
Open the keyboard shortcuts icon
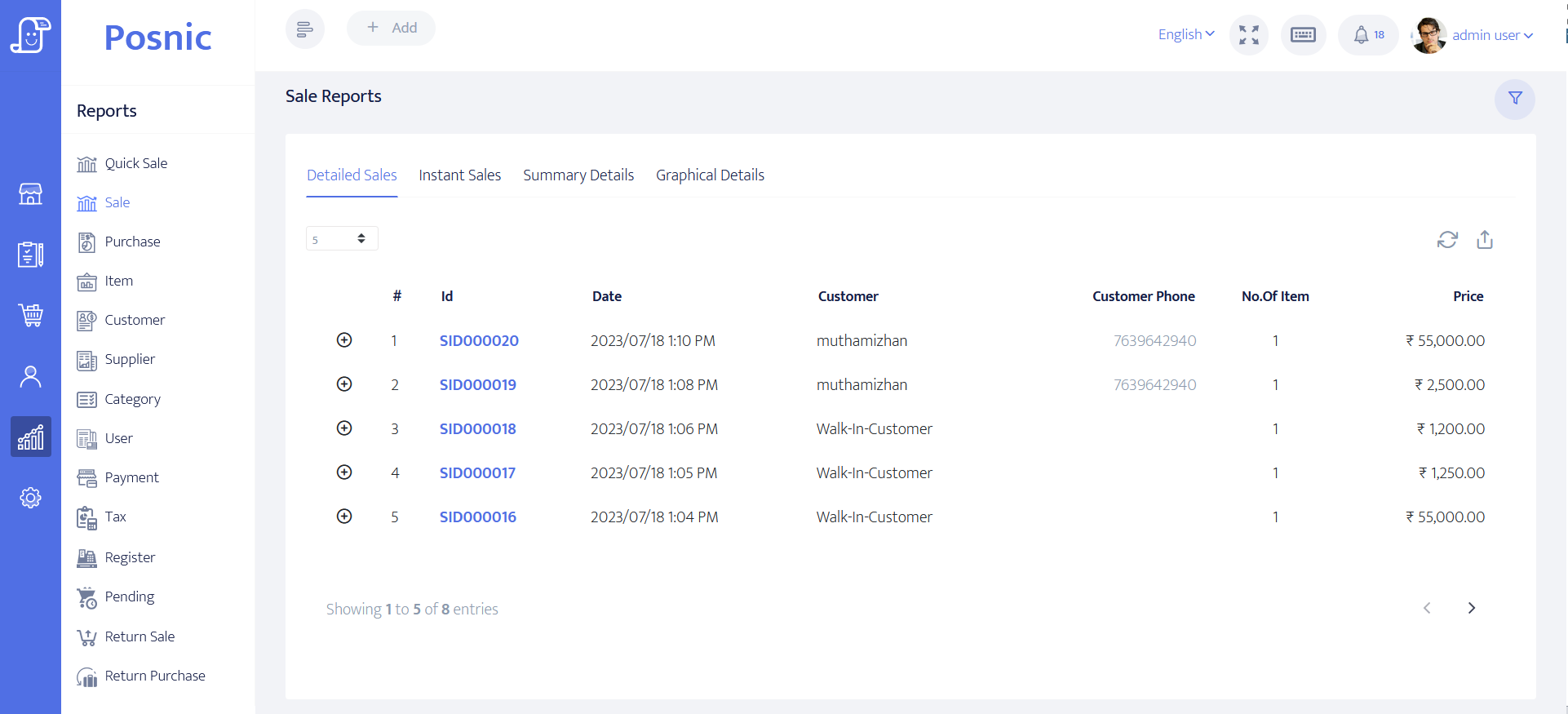click(1303, 35)
